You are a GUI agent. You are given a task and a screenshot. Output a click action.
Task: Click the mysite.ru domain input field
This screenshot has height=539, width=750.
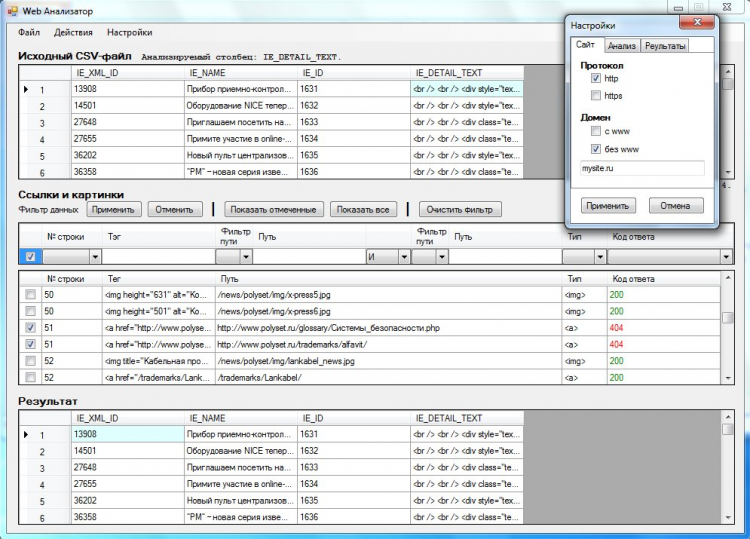click(x=642, y=168)
